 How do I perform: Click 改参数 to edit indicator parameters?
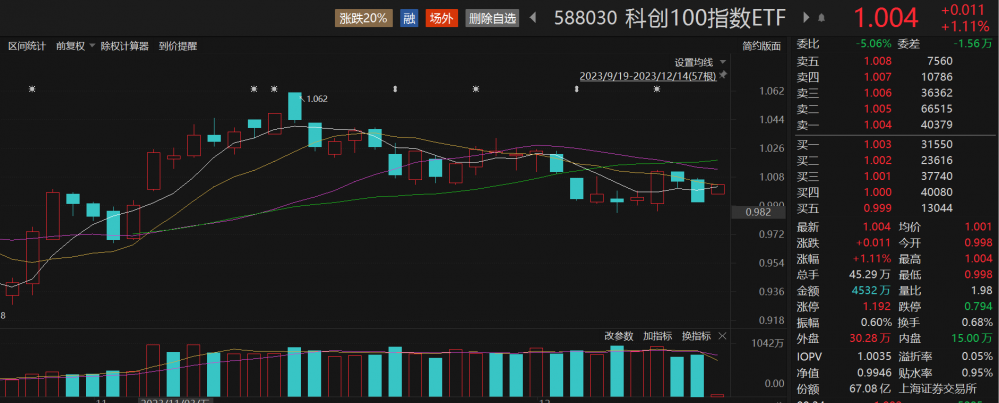coord(619,336)
